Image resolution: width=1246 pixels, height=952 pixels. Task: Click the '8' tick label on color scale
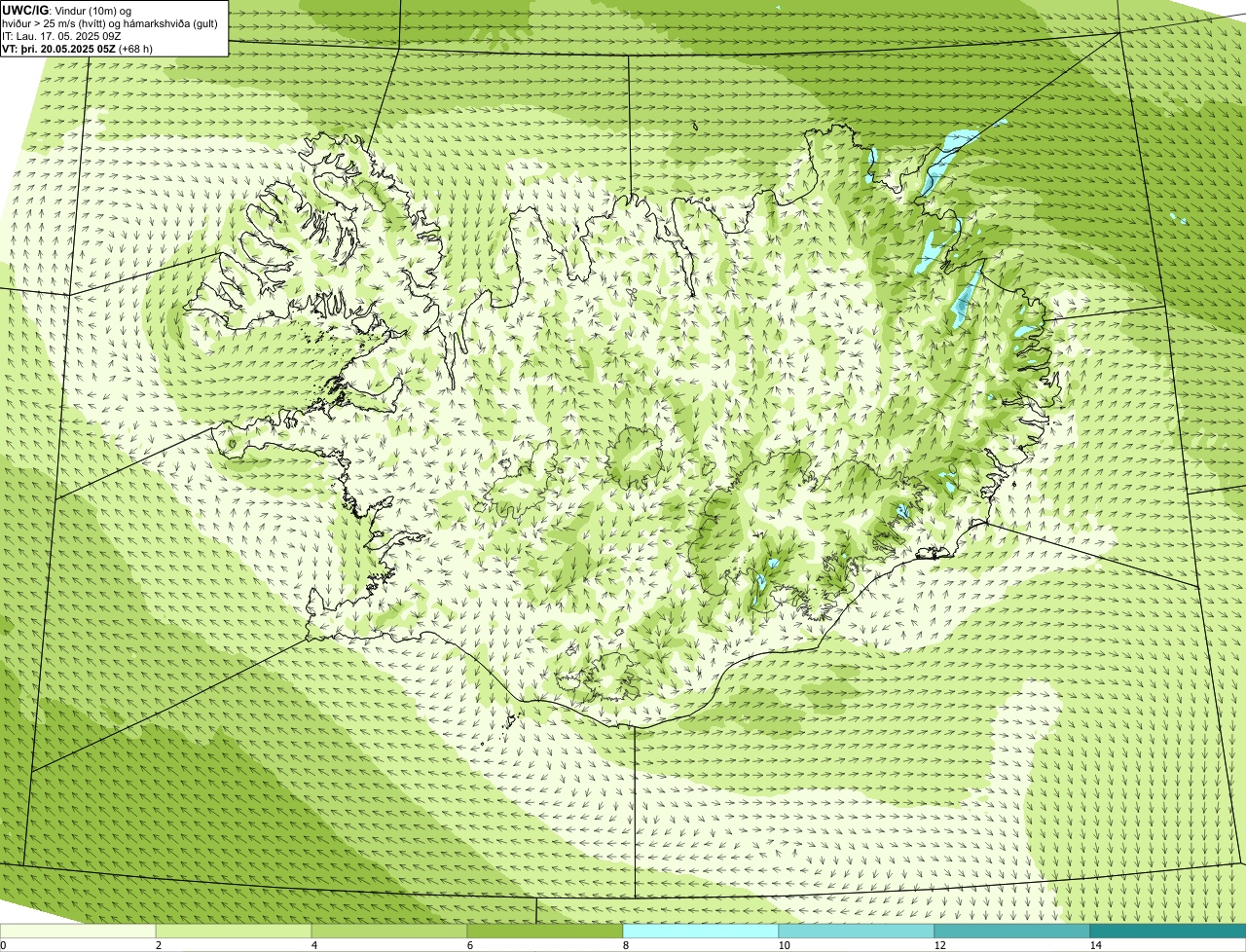point(625,944)
